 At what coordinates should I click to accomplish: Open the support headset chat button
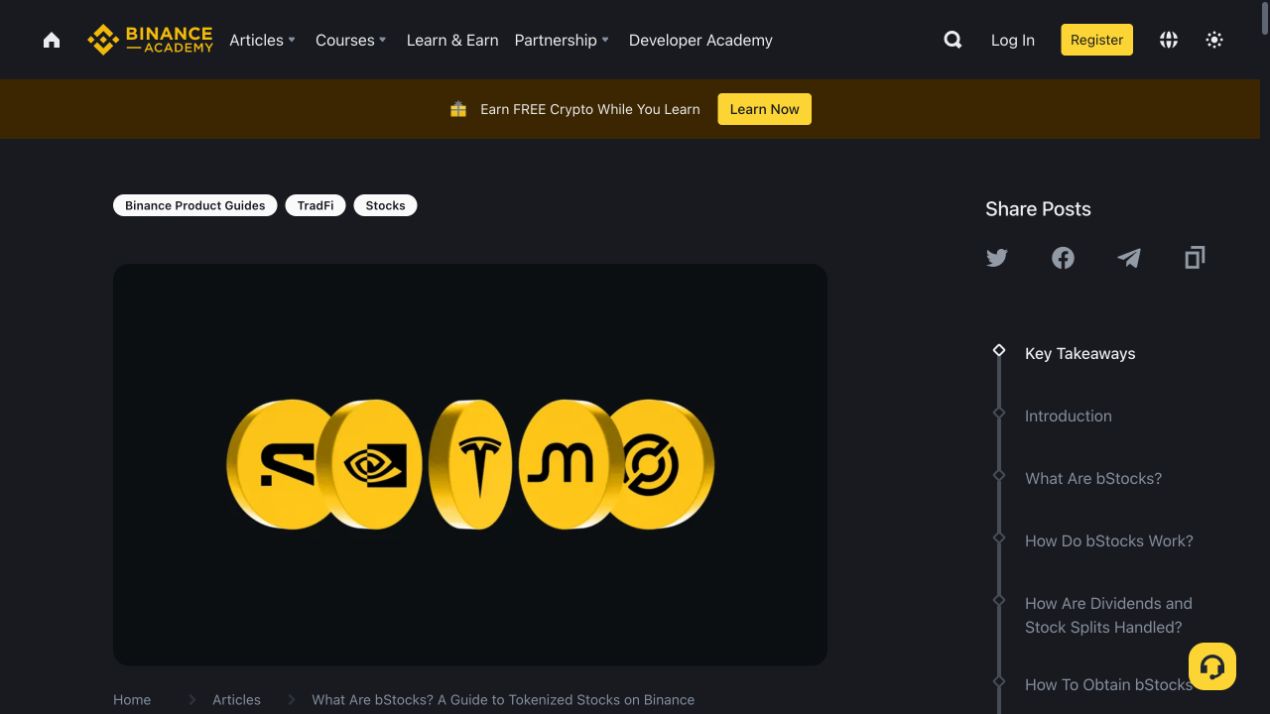tap(1212, 666)
